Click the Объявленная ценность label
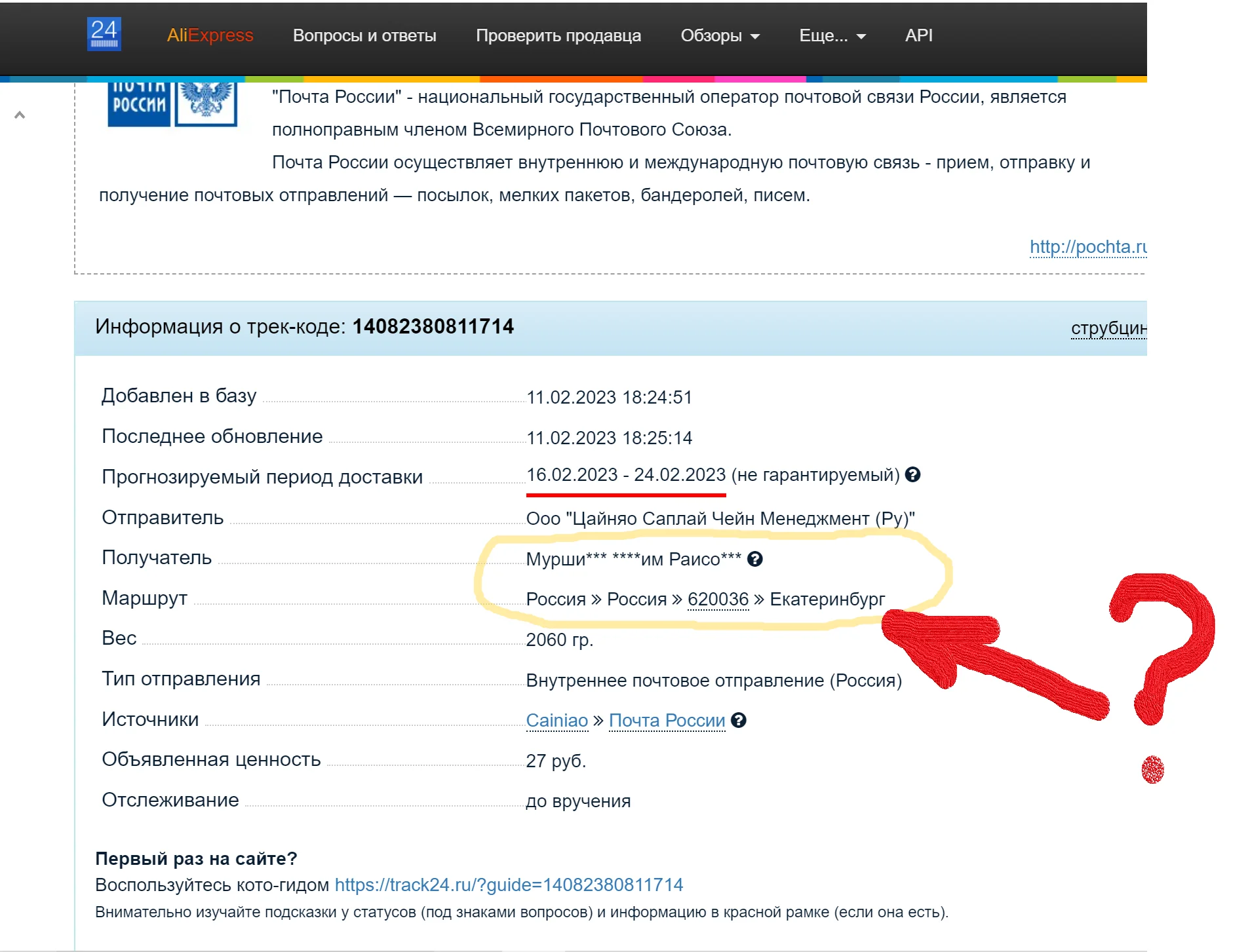Image resolution: width=1250 pixels, height=952 pixels. pyautogui.click(x=211, y=759)
